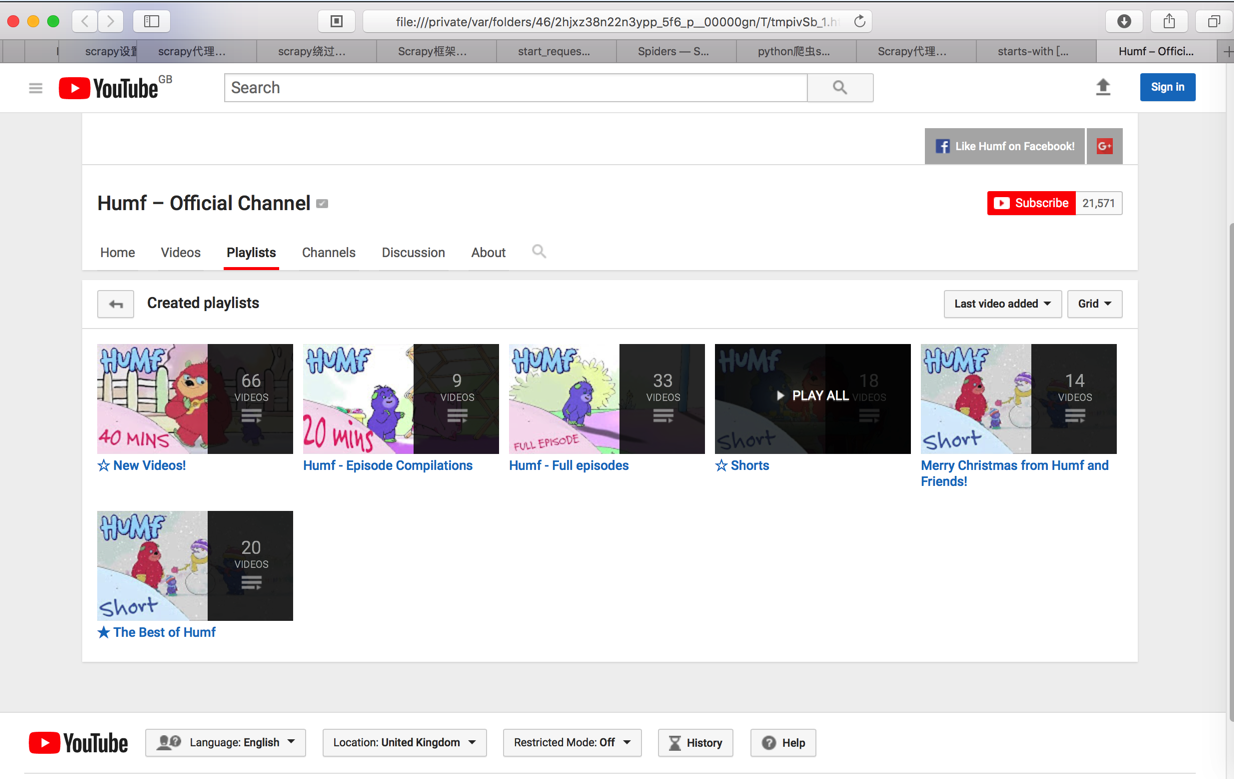
Task: Open the Discussion tab
Action: click(x=413, y=253)
